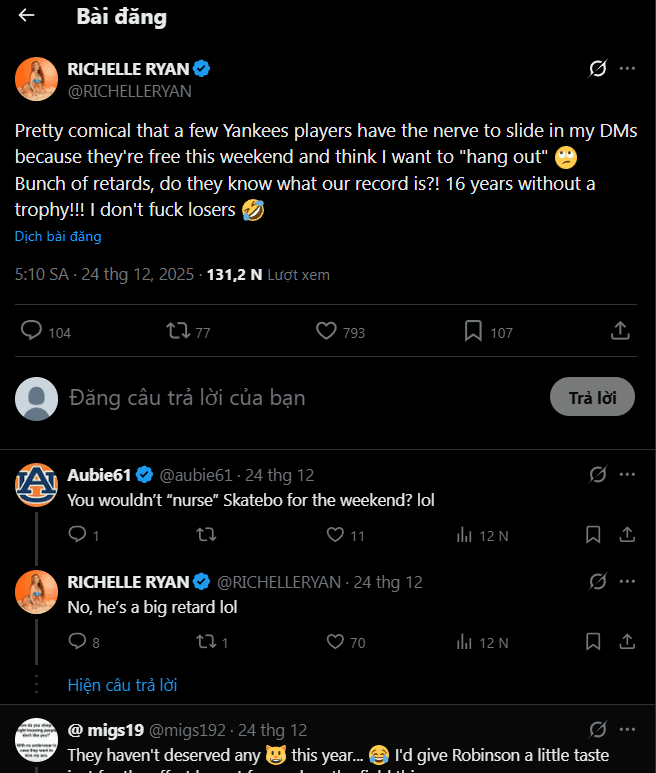656x773 pixels.
Task: Open more options for main post
Action: [627, 69]
